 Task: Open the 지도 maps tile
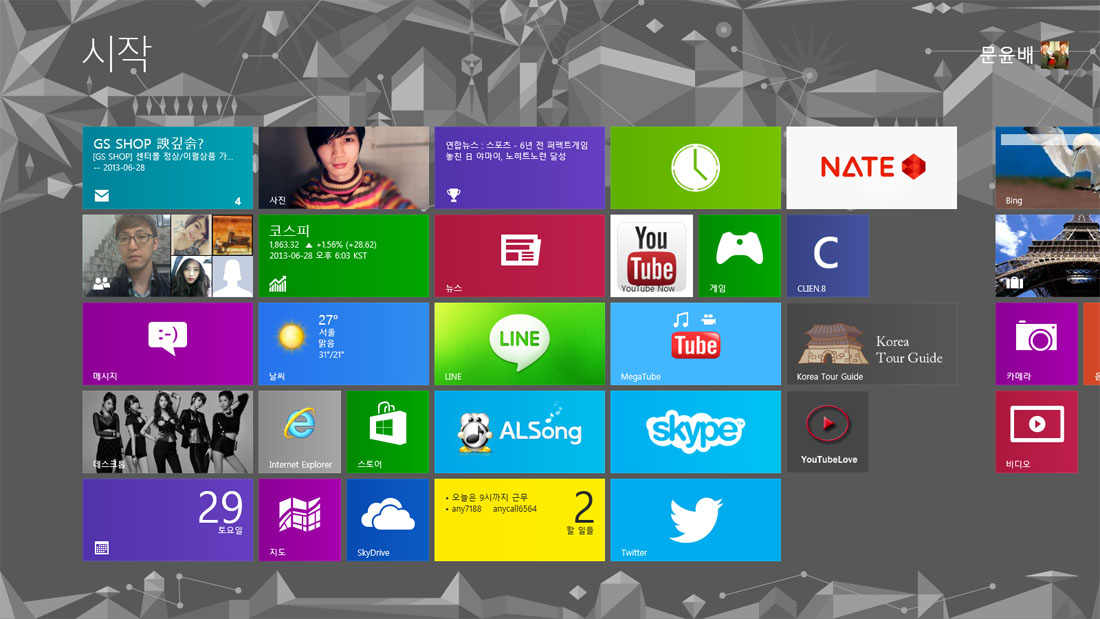pos(300,520)
